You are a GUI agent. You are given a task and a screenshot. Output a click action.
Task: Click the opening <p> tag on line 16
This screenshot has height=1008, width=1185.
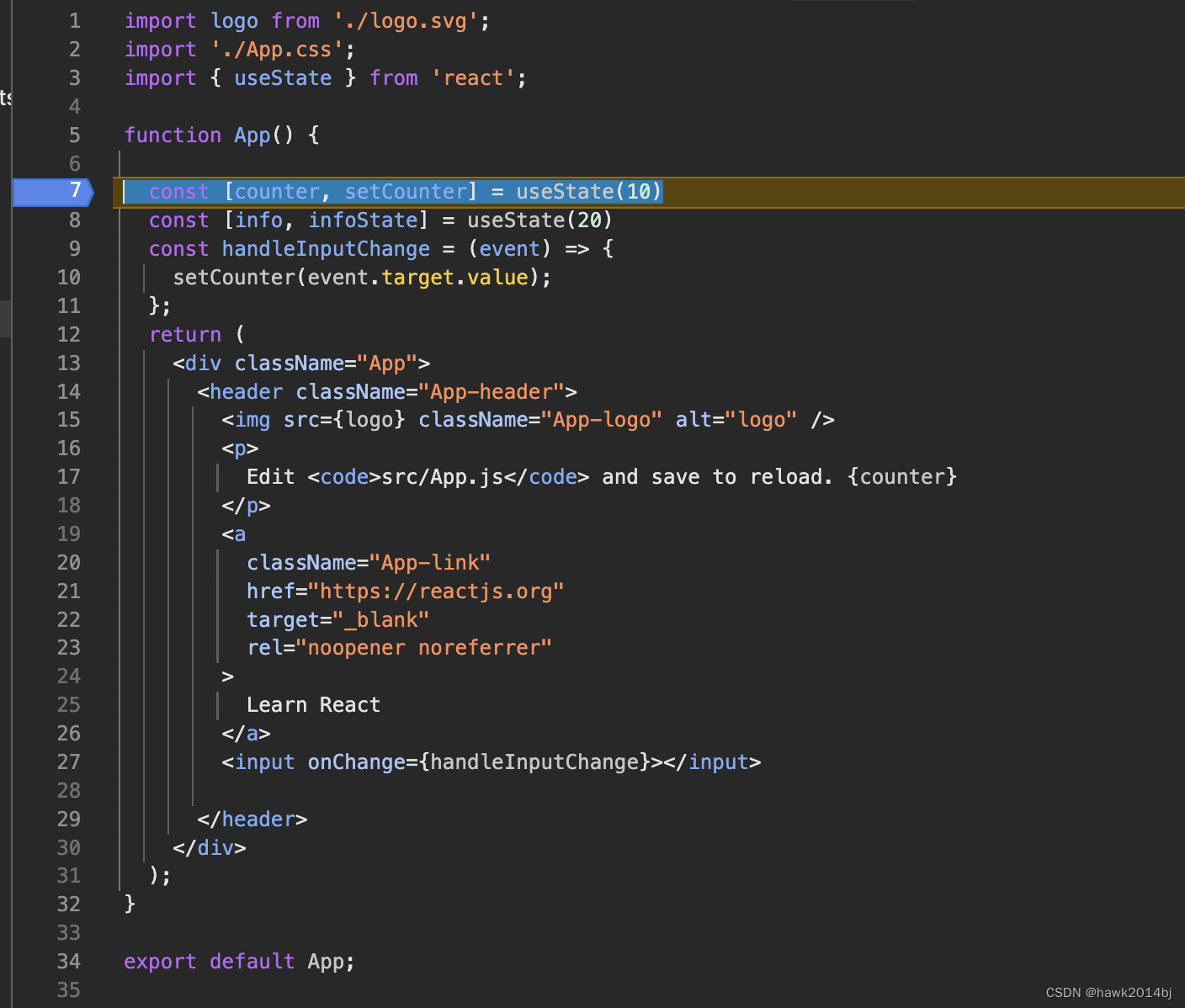(x=240, y=448)
